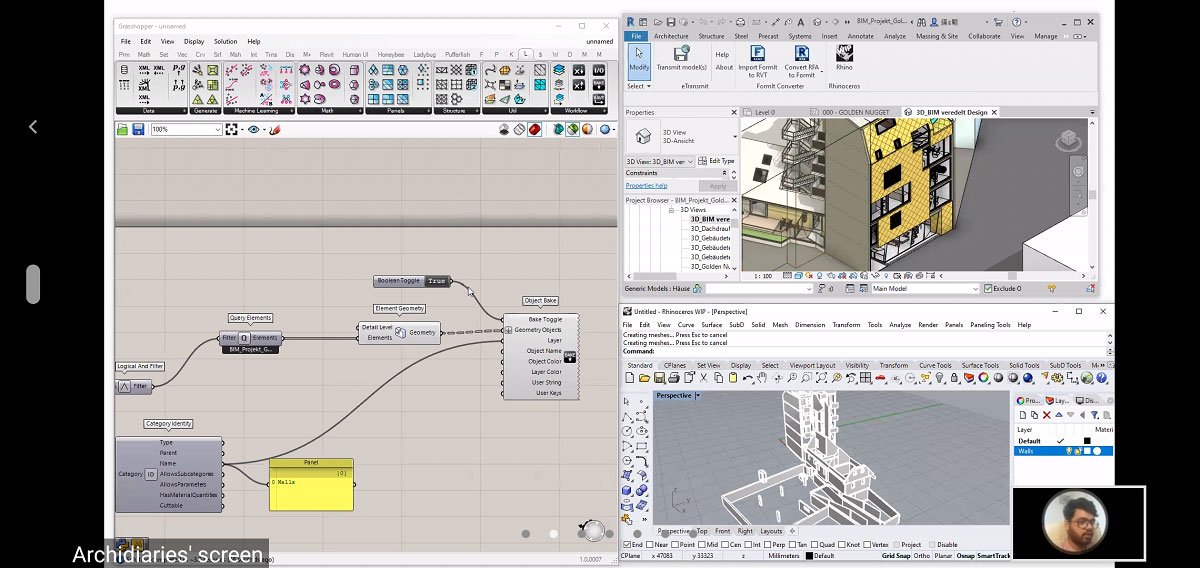Screen dimensions: 1200x568
Task: Toggle the Exclude Options checkbox in Revit
Action: (x=987, y=289)
